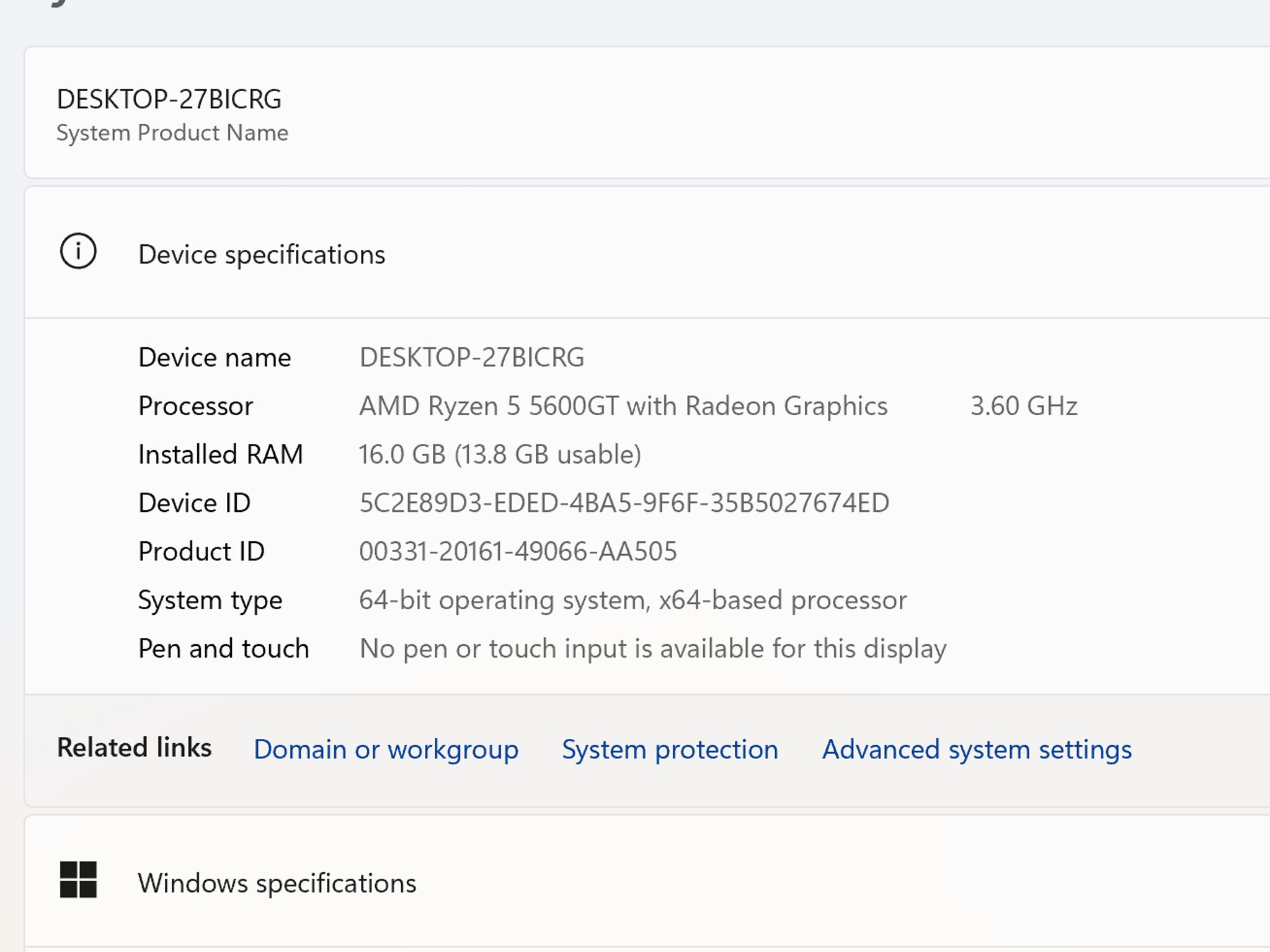Image resolution: width=1270 pixels, height=952 pixels.
Task: Click the Related links label
Action: point(134,747)
